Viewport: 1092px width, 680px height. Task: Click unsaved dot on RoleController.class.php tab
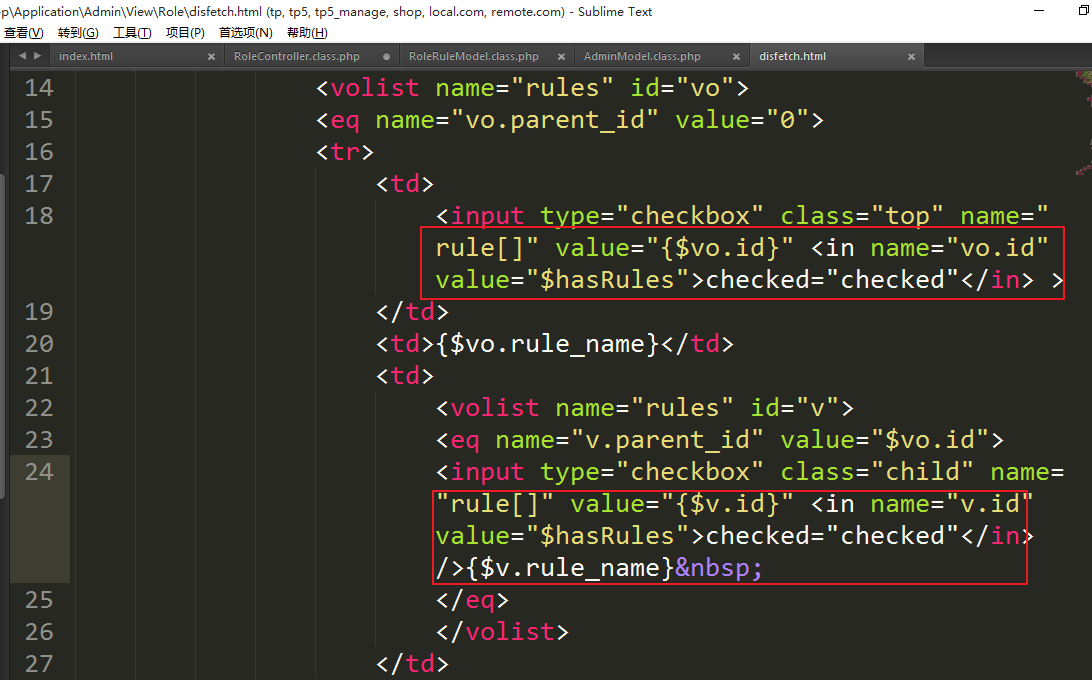click(386, 57)
